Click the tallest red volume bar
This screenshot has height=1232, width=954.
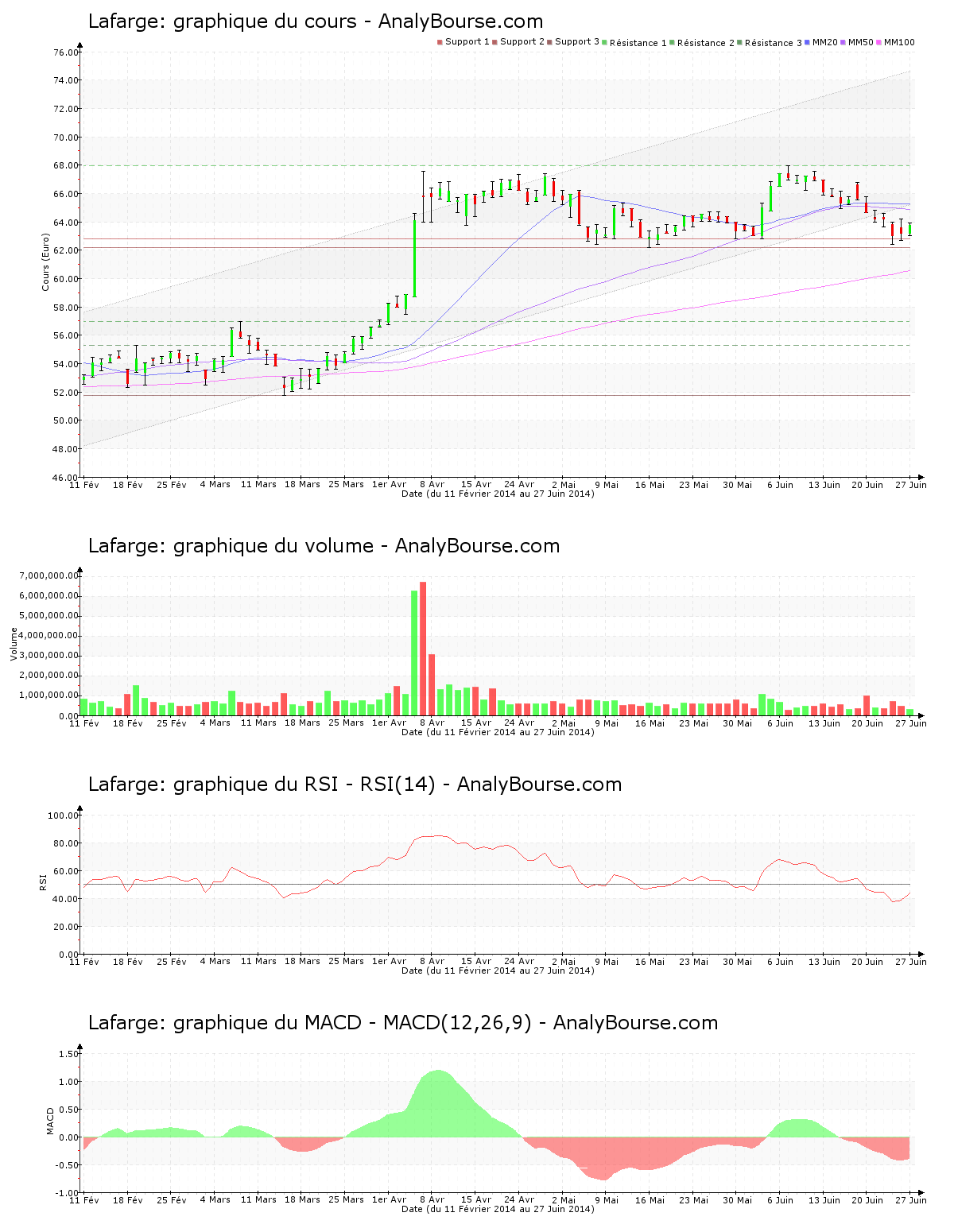click(423, 649)
